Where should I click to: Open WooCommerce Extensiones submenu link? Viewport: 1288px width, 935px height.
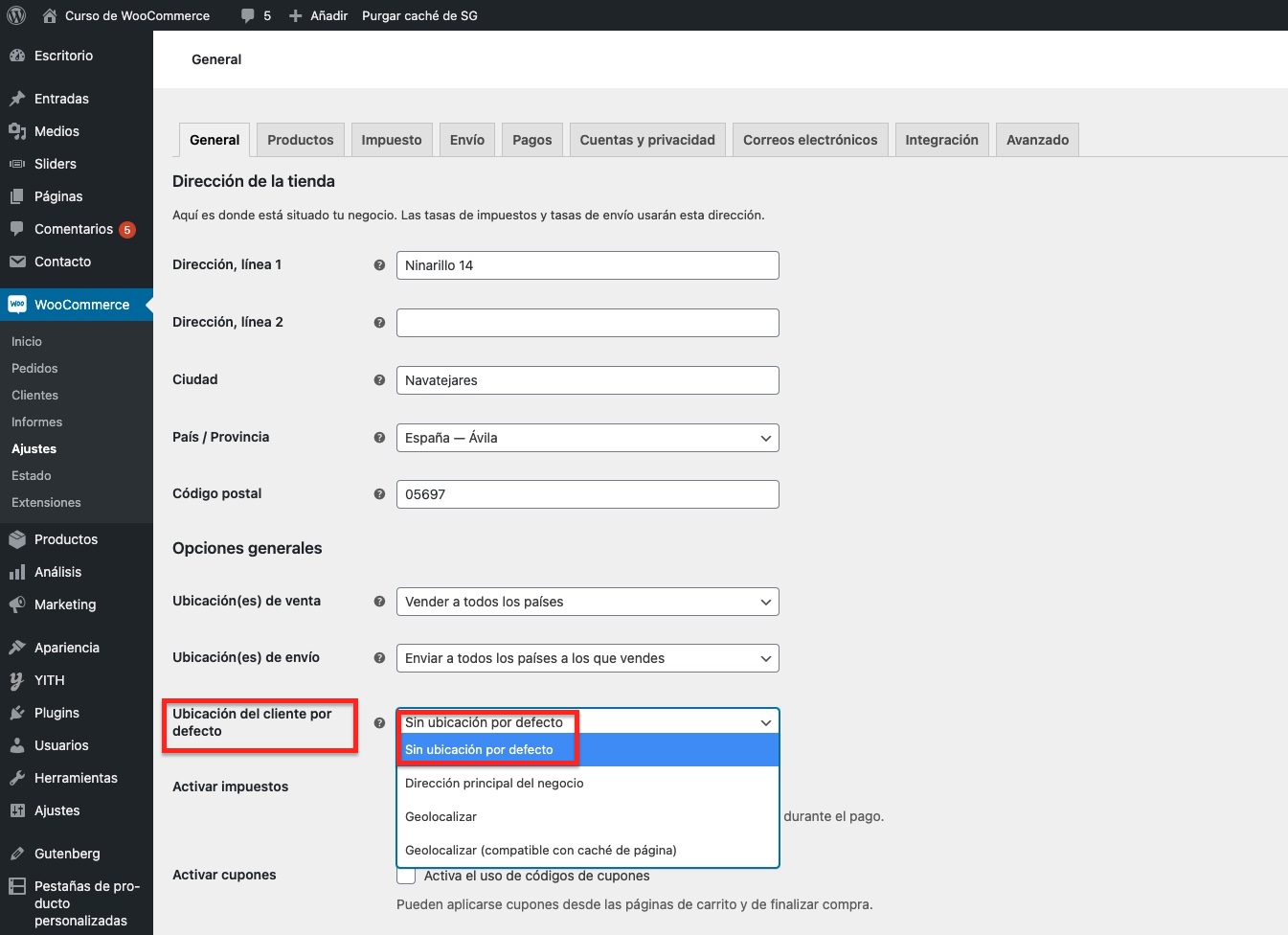click(x=46, y=503)
